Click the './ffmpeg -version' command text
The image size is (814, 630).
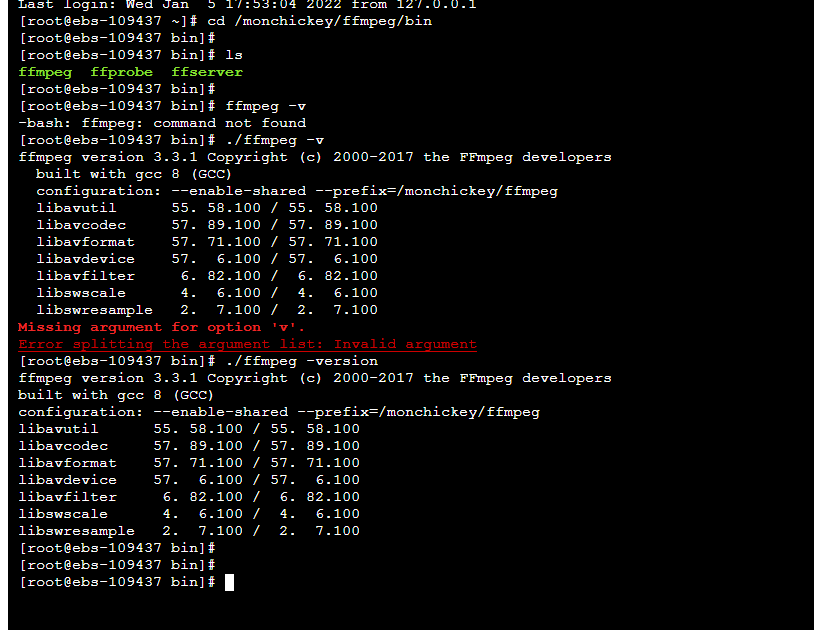coord(302,361)
